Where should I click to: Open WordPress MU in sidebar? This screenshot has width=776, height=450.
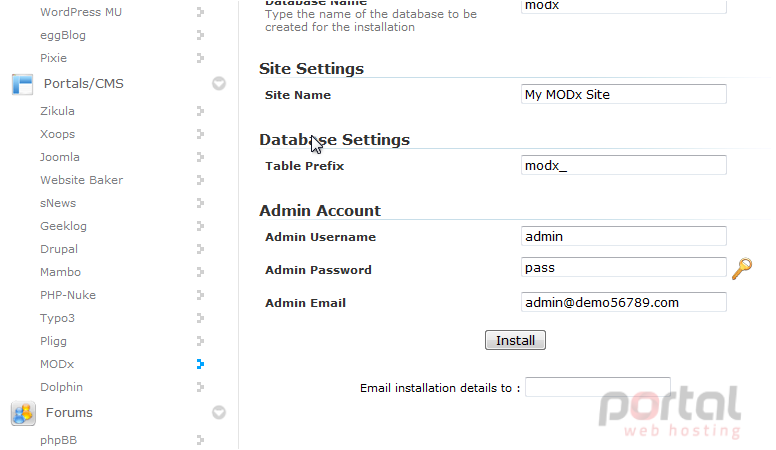(x=81, y=12)
